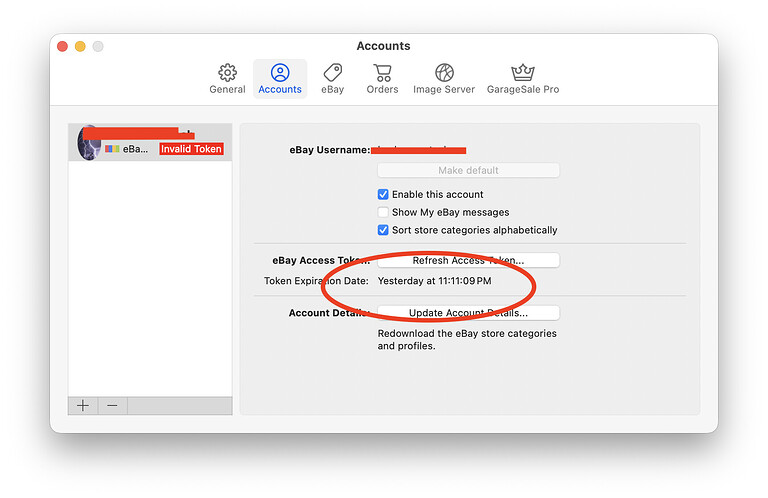Click the token expiration date value

coord(434,281)
